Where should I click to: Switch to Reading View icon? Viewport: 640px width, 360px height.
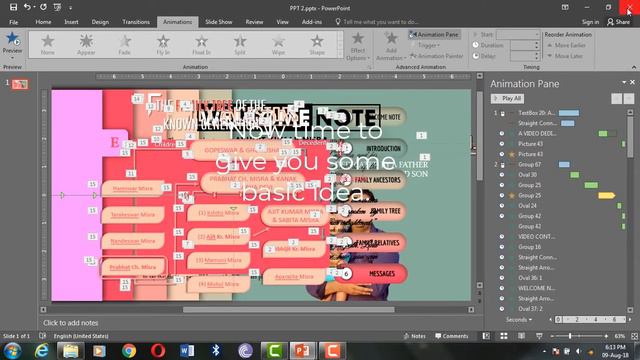[x=521, y=336]
